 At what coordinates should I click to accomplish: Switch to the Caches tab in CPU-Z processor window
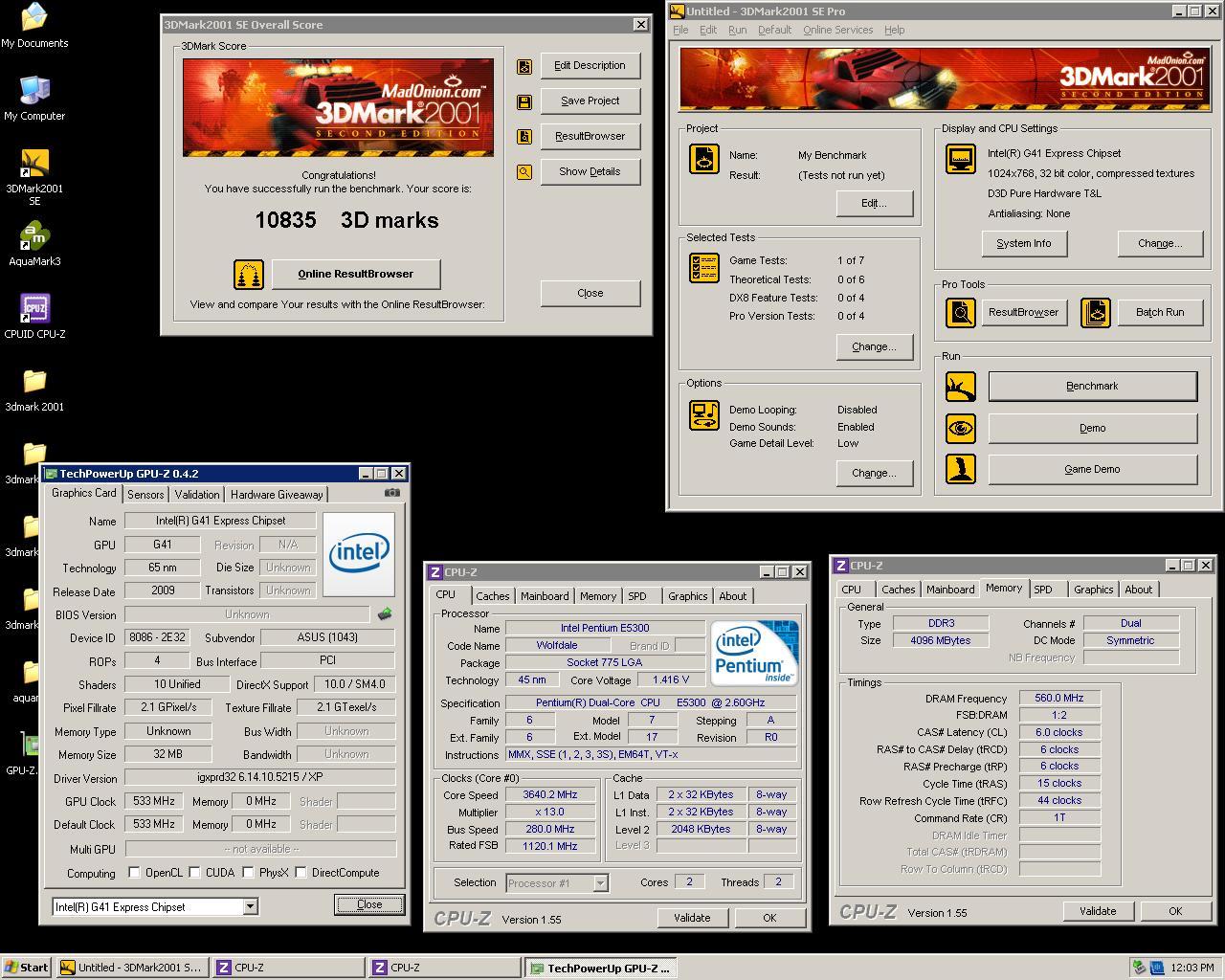tap(492, 596)
